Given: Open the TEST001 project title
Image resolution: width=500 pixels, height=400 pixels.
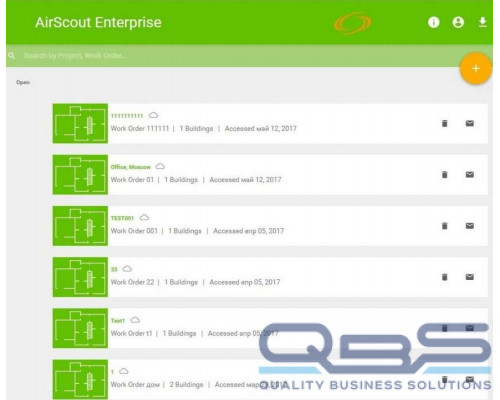Looking at the screenshot, I should click(x=122, y=218).
